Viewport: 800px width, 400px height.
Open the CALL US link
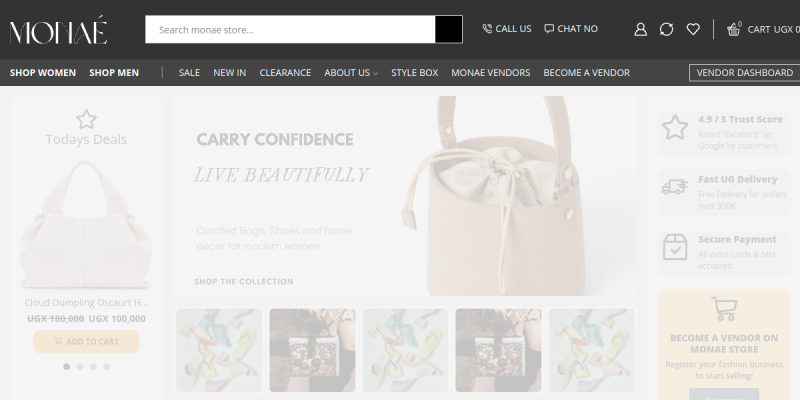(x=513, y=29)
